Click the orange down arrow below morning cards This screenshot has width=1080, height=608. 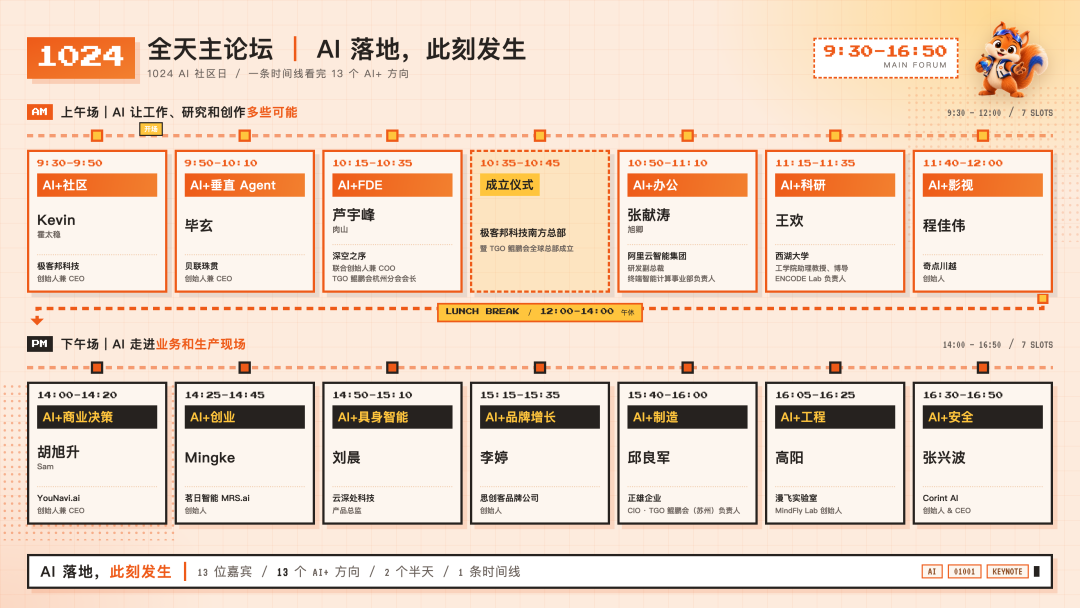click(x=37, y=320)
